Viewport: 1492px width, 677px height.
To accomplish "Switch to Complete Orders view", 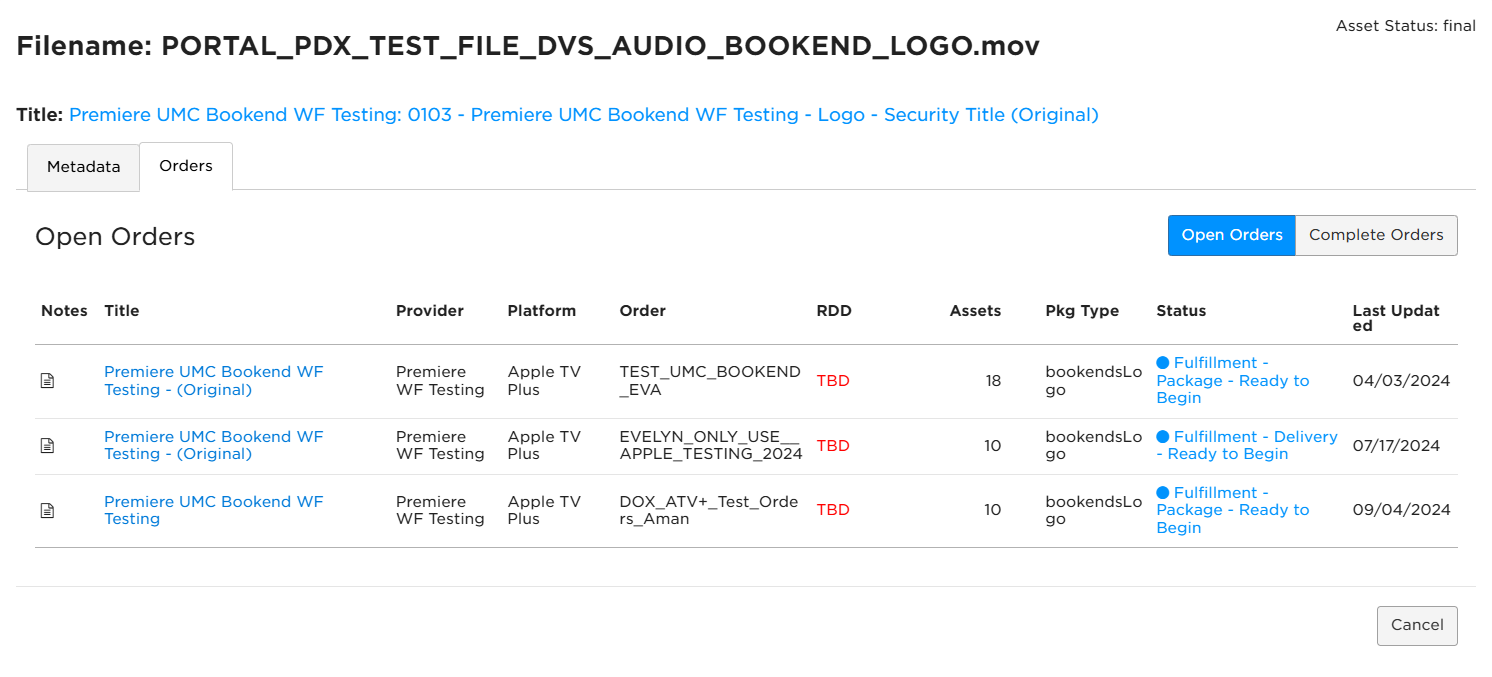I will pos(1376,235).
